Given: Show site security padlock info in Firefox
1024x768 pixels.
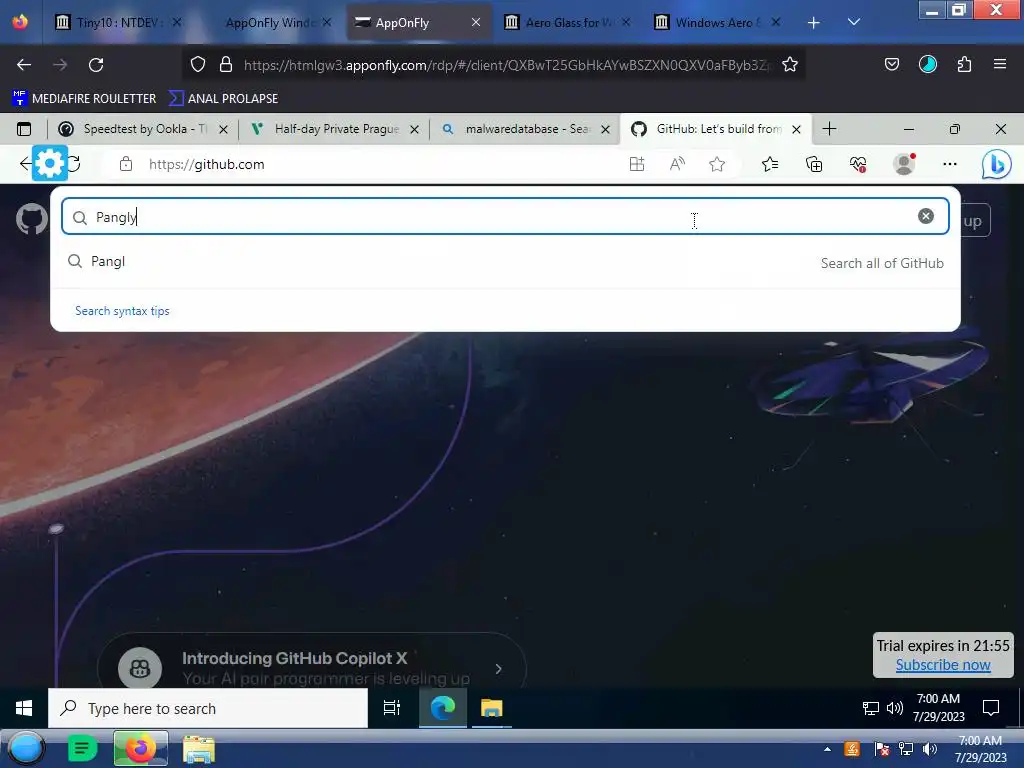Looking at the screenshot, I should click(x=226, y=65).
